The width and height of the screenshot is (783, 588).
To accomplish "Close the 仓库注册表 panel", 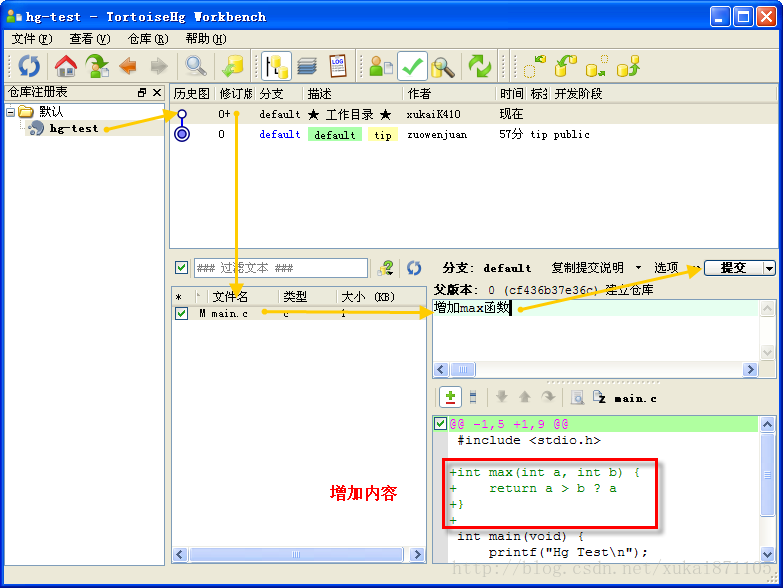I will coord(157,92).
